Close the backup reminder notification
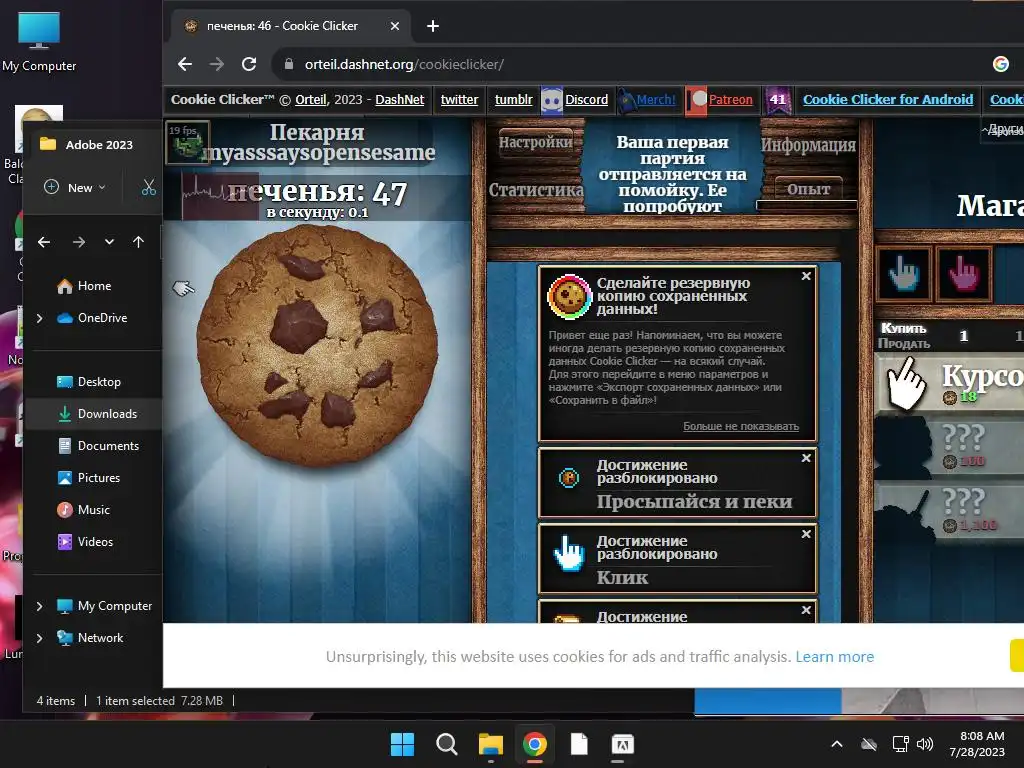The image size is (1024, 768). tap(806, 276)
